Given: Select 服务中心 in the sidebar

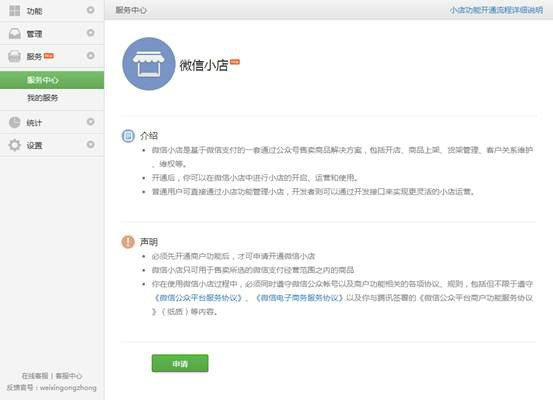Looking at the screenshot, I should [x=52, y=80].
